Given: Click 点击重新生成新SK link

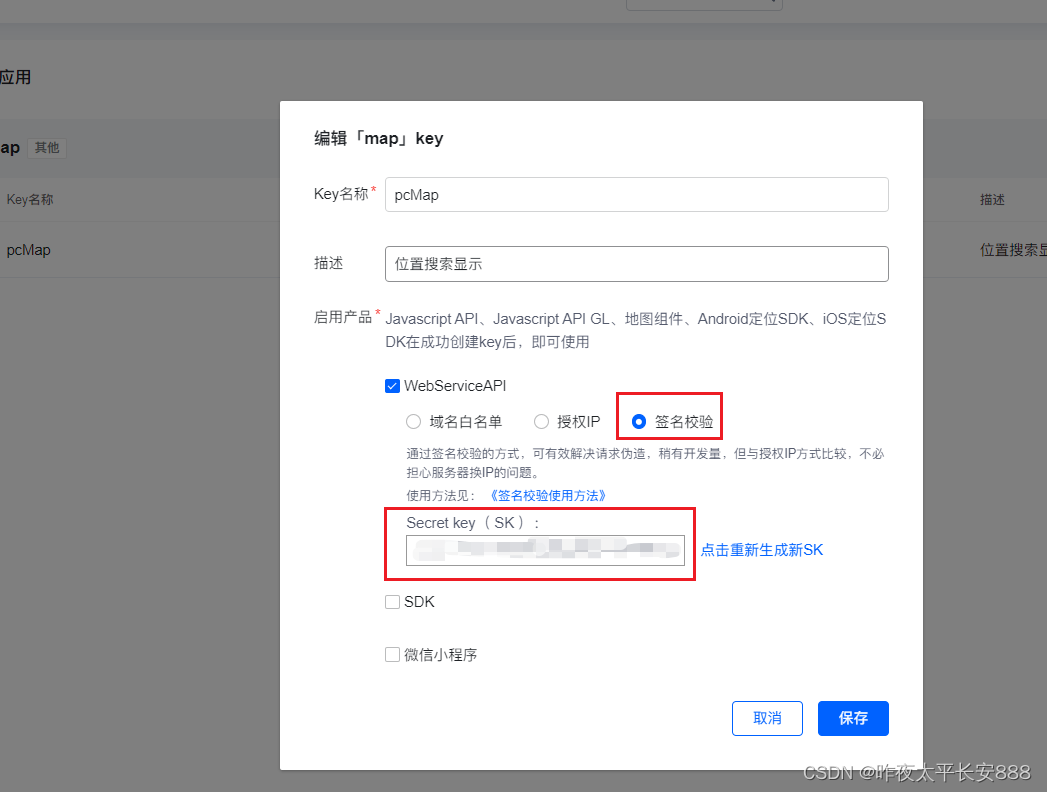Looking at the screenshot, I should click(x=762, y=550).
